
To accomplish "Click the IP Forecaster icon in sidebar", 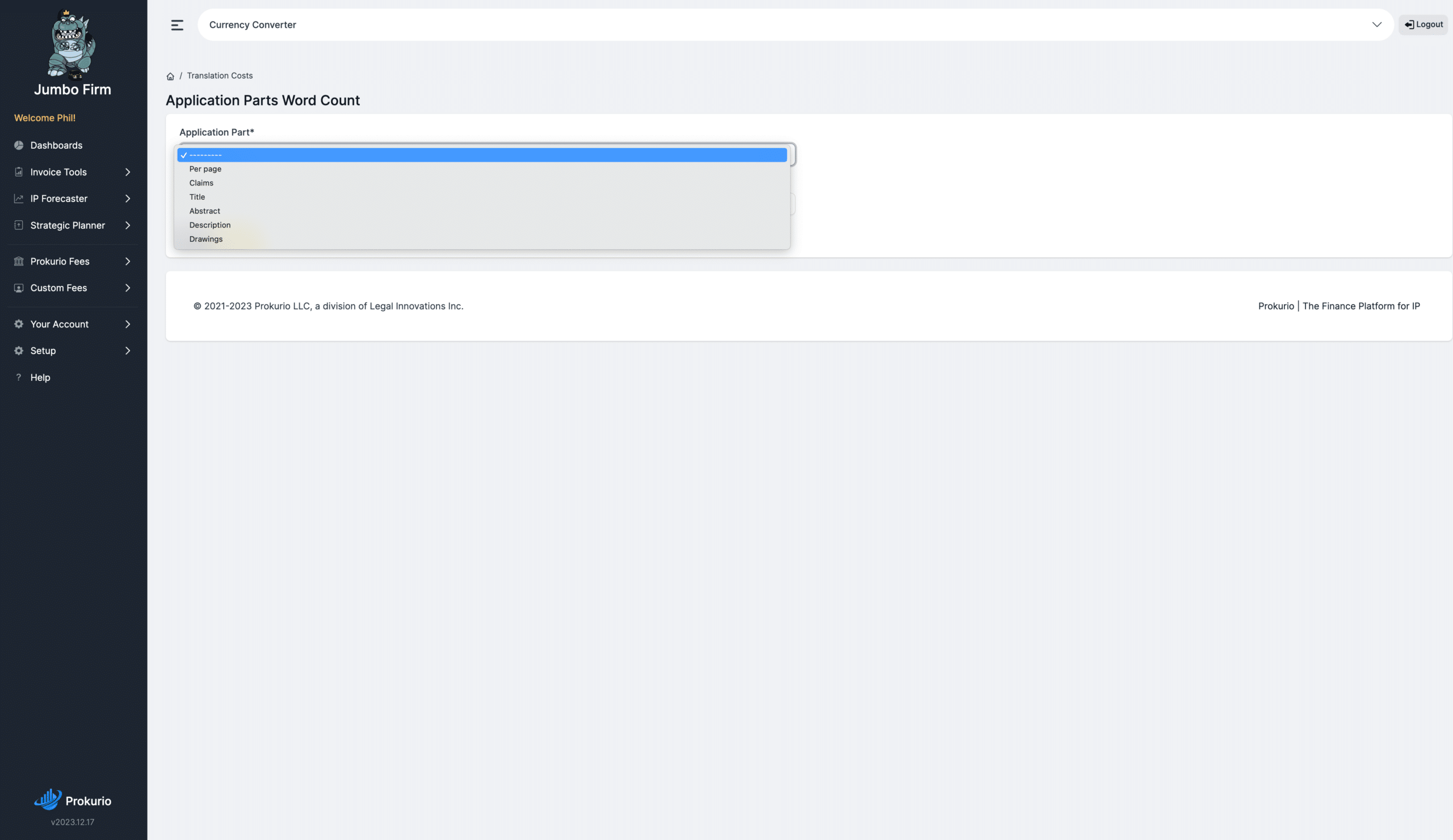I will coord(18,199).
